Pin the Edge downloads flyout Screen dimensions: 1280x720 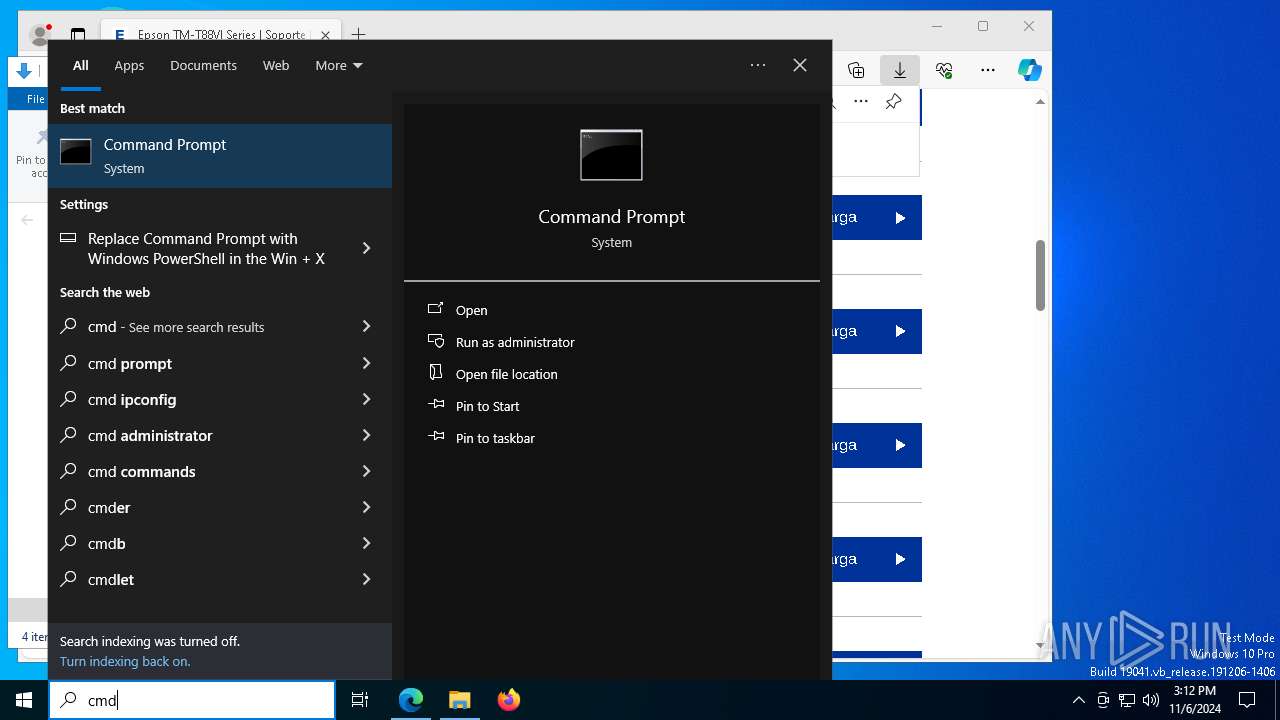pyautogui.click(x=893, y=101)
